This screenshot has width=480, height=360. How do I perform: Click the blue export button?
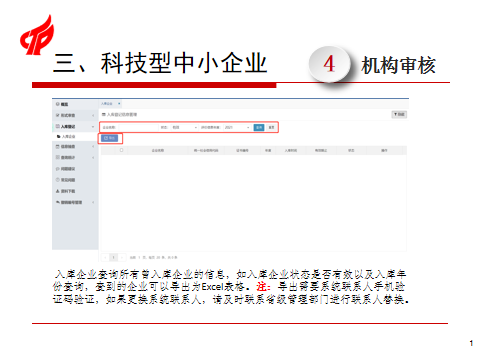(x=109, y=138)
